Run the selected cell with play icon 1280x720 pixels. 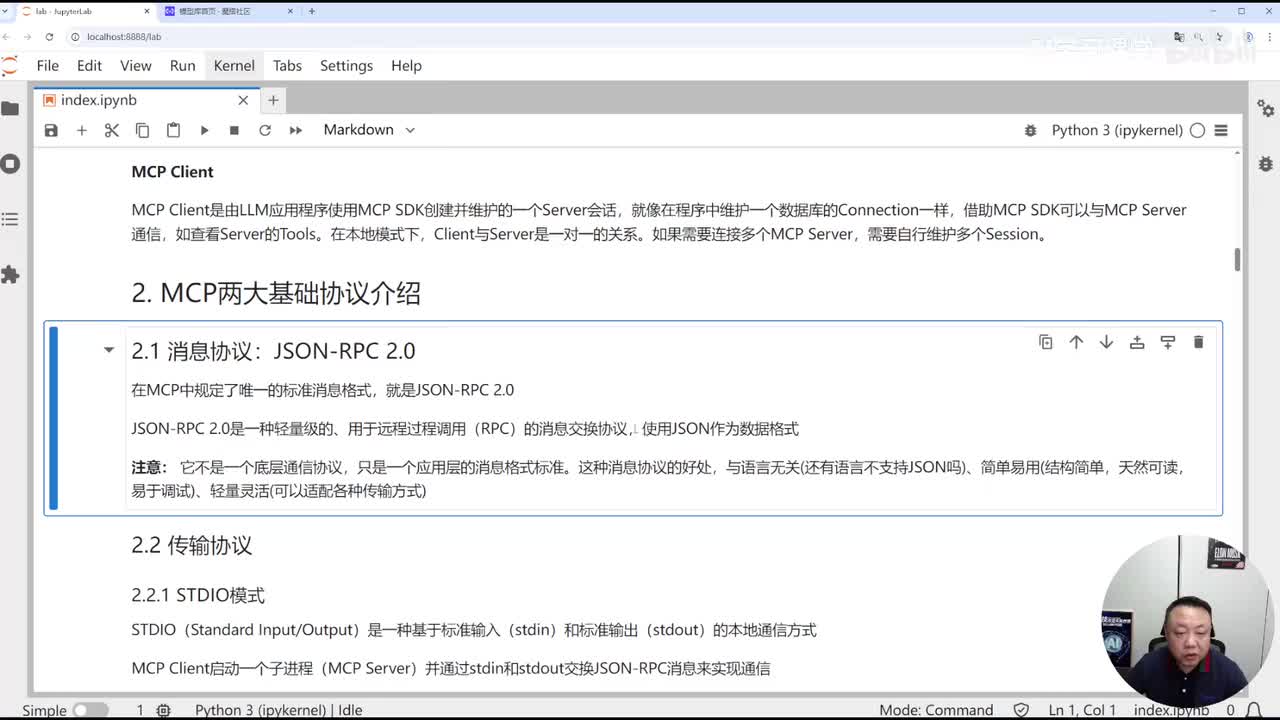pos(204,130)
